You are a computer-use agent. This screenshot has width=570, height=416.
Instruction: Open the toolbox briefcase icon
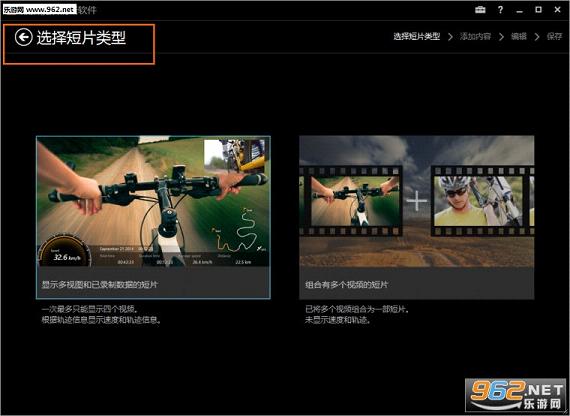(480, 10)
